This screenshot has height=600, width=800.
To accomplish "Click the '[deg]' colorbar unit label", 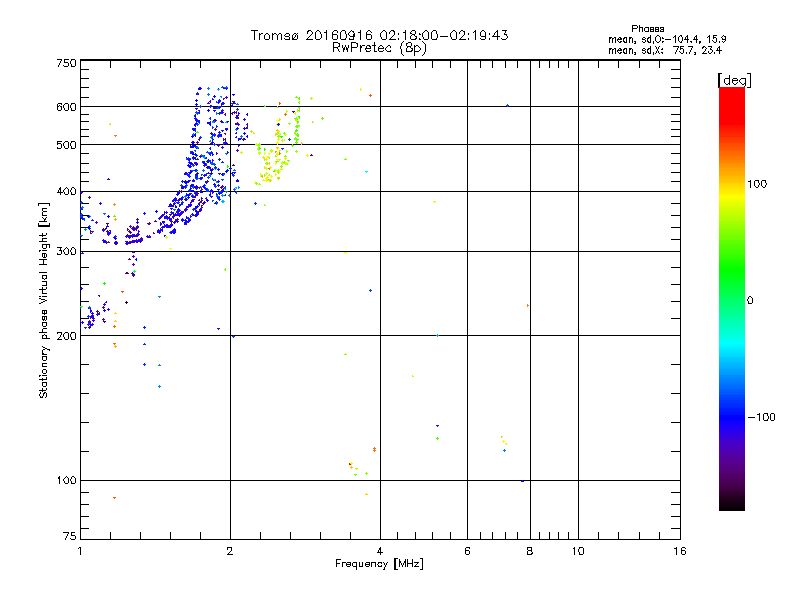I will (734, 80).
